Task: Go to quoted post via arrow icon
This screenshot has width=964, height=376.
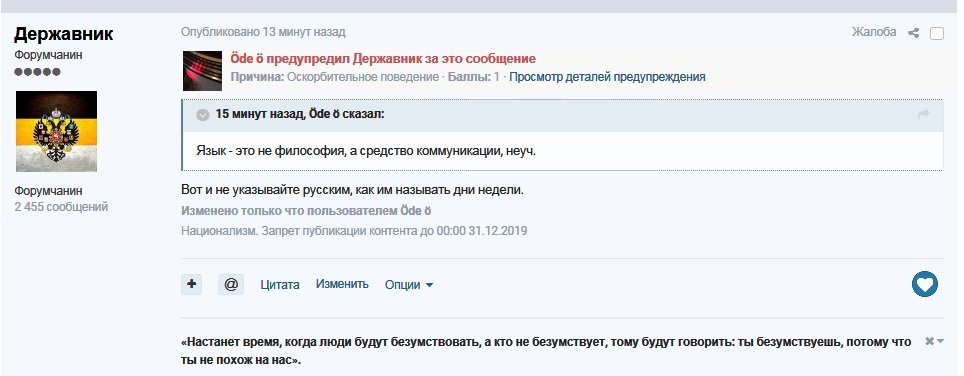Action: tap(923, 114)
